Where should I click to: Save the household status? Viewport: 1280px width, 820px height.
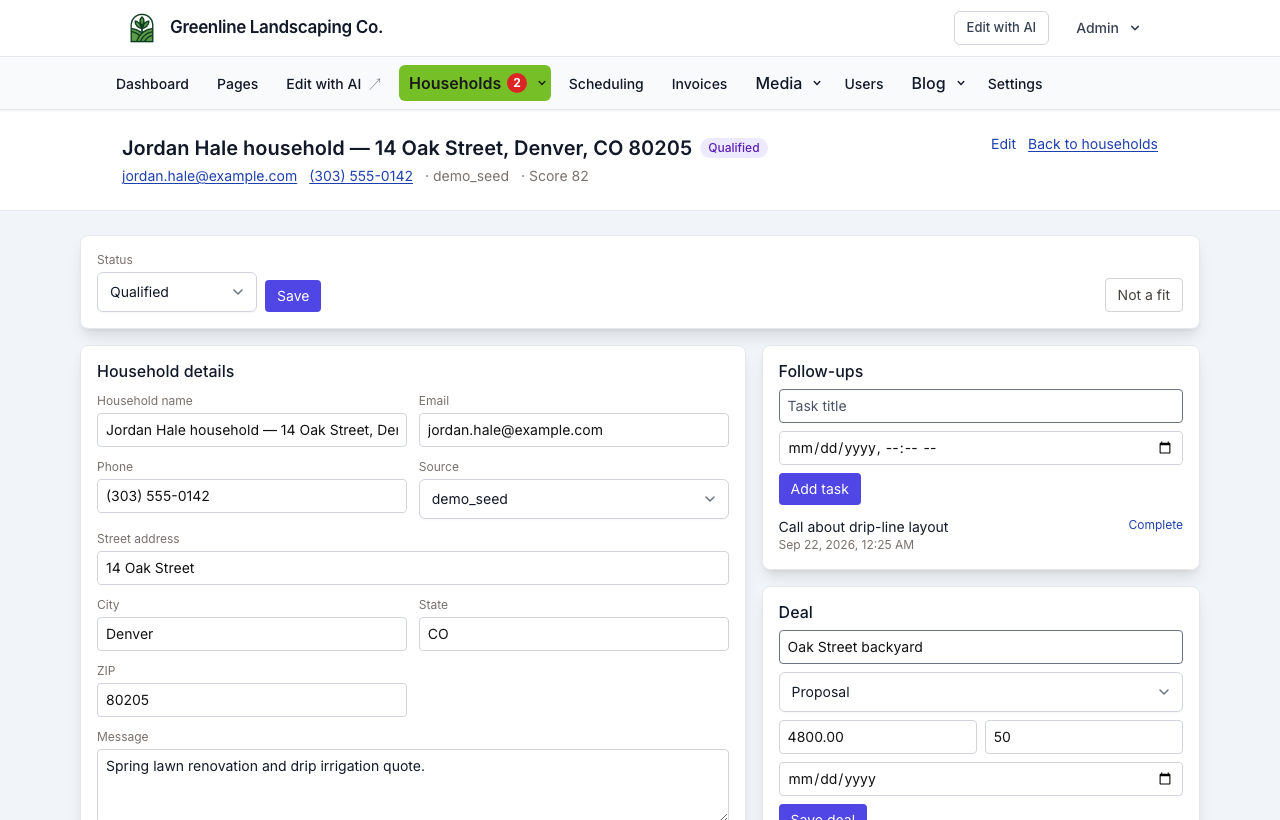pyautogui.click(x=293, y=296)
